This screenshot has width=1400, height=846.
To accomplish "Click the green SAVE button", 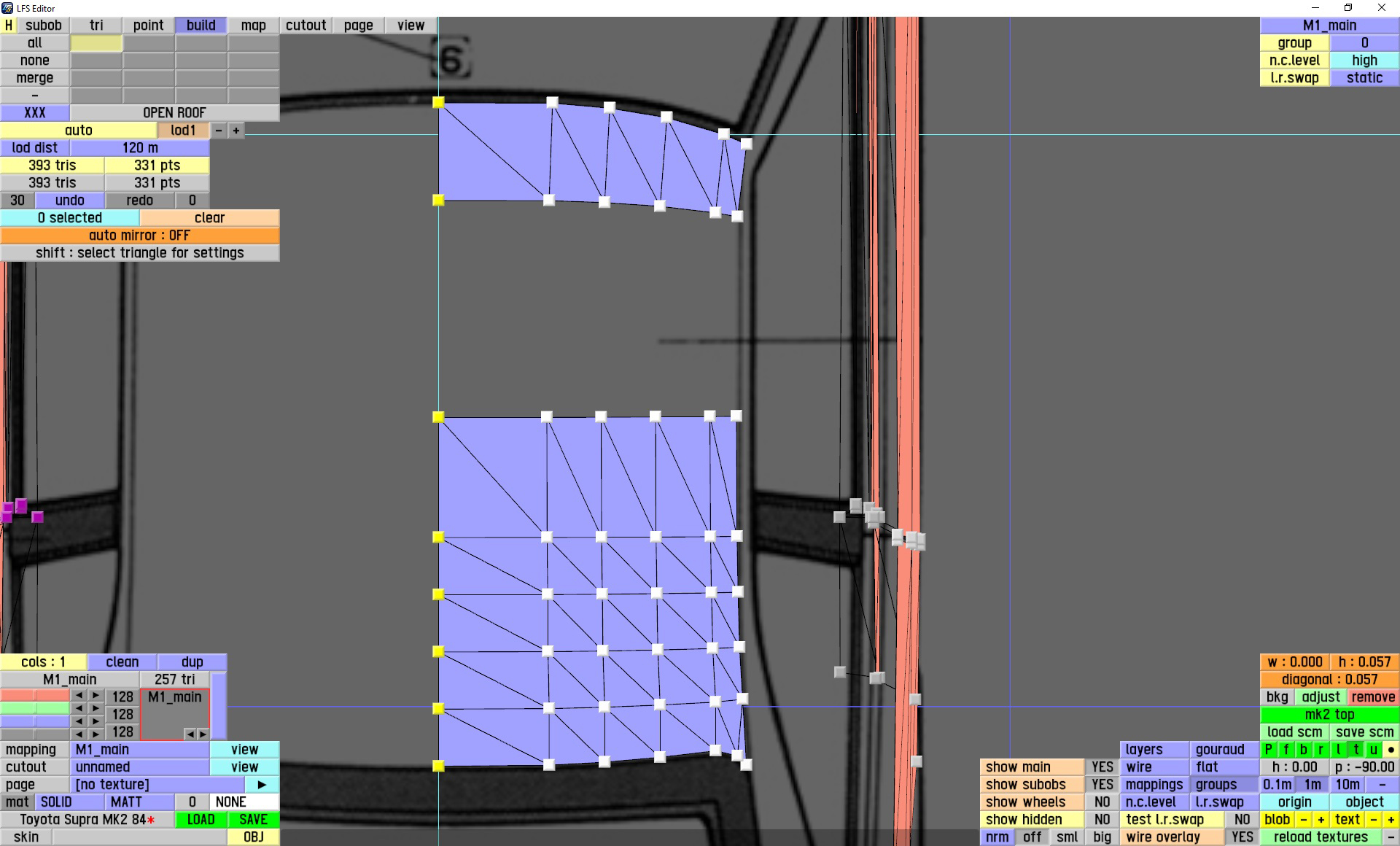I will tap(253, 820).
